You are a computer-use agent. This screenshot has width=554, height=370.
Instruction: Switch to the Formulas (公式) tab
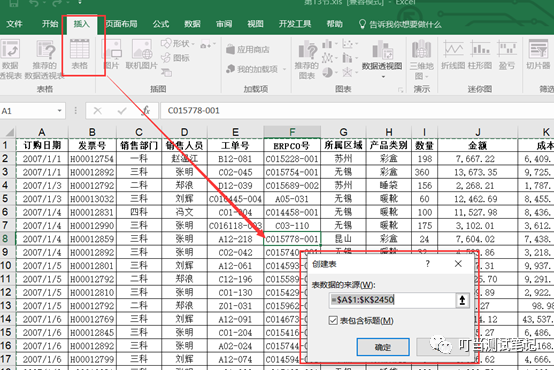[161, 24]
